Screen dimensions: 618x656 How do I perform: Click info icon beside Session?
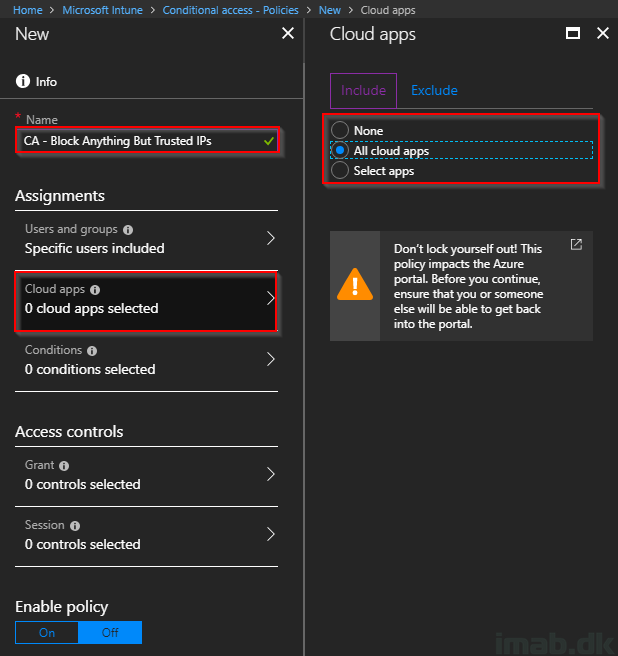75,526
